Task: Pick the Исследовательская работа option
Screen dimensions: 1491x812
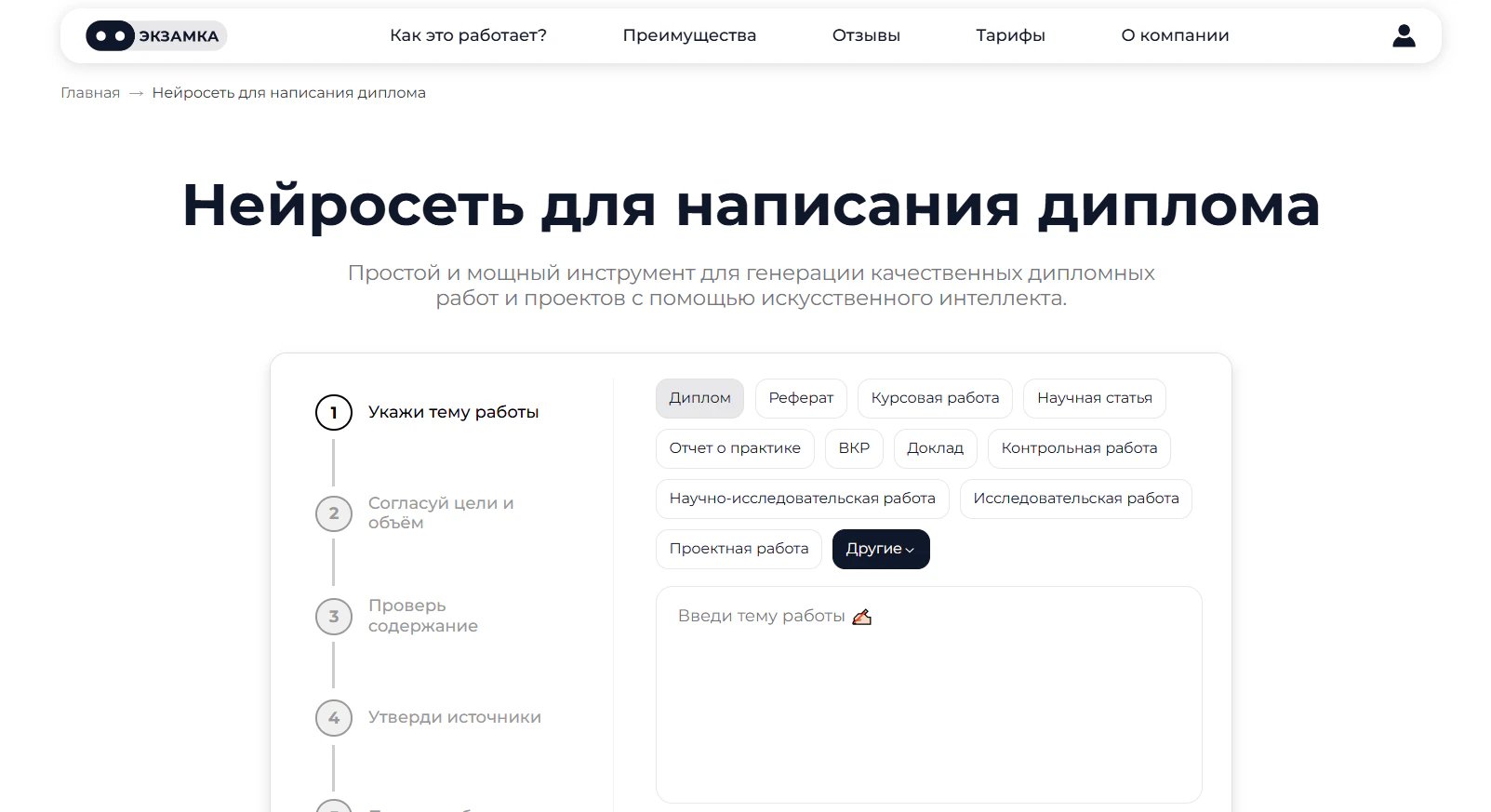Action: click(x=1076, y=499)
